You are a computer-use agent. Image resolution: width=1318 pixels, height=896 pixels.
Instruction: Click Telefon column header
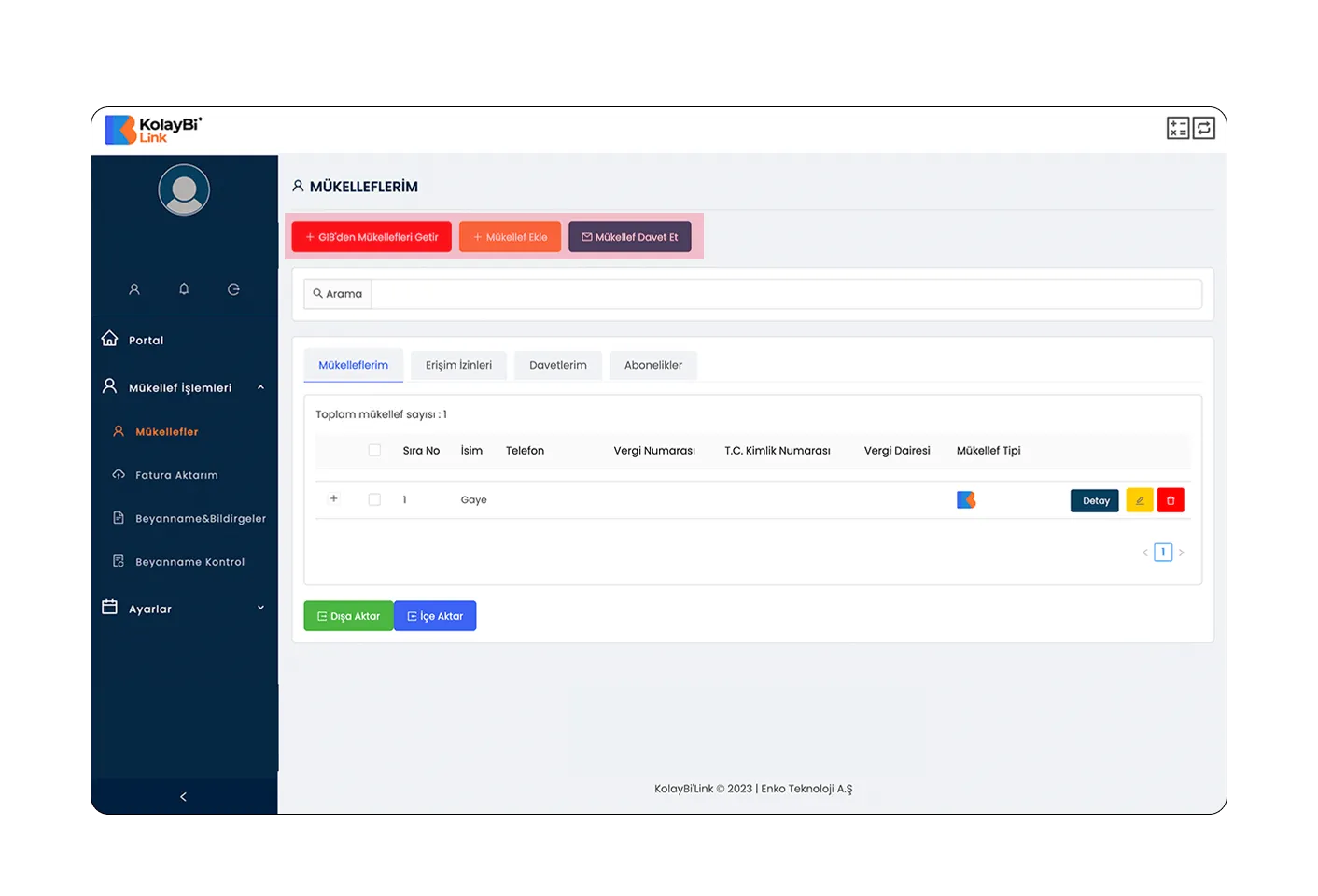[525, 451]
